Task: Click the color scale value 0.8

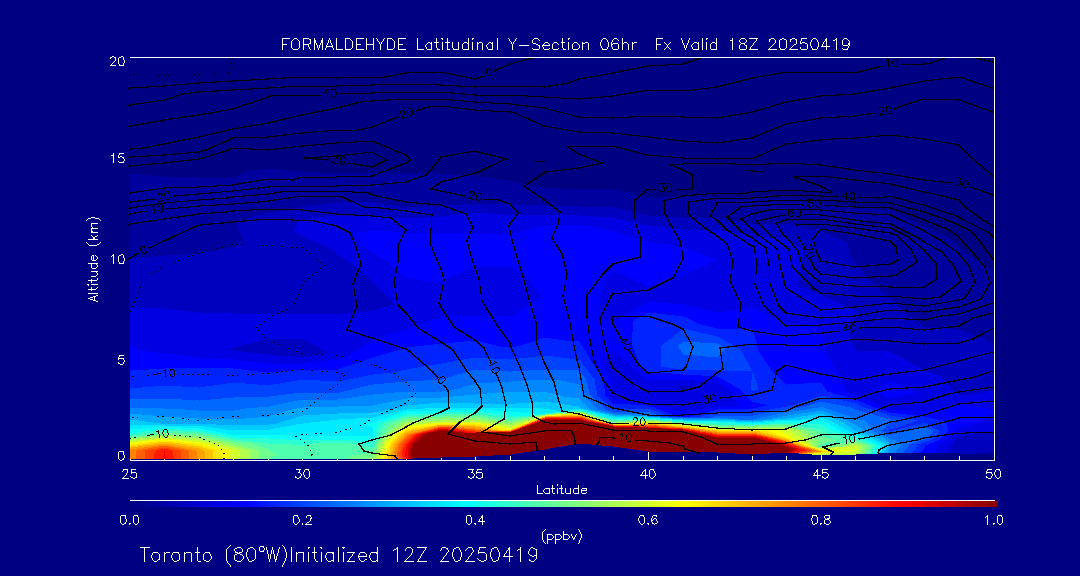Action: (821, 520)
